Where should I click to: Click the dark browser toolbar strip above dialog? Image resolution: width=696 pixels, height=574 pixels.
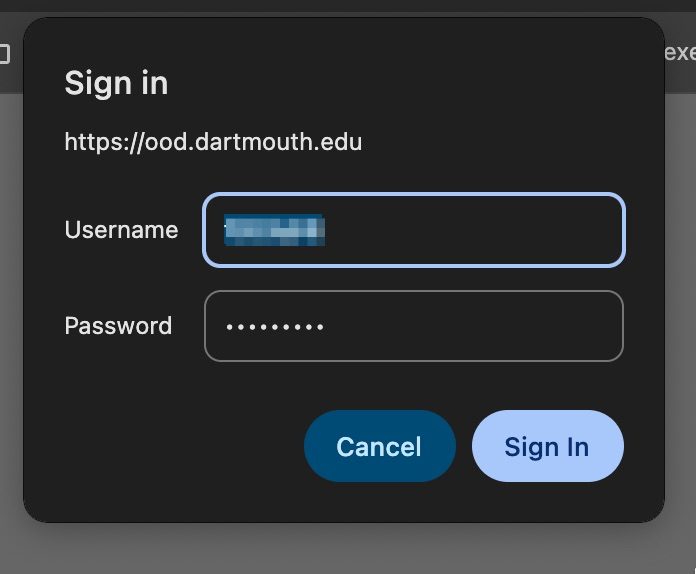[x=348, y=5]
